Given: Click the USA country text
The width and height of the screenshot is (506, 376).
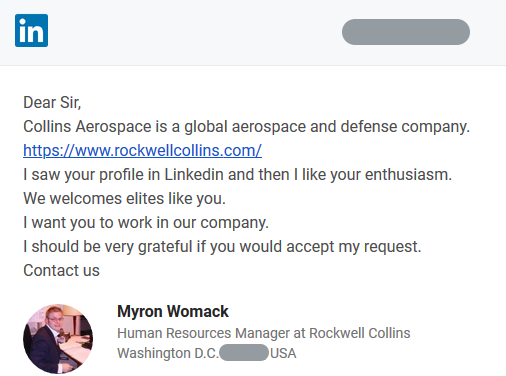Looking at the screenshot, I should pos(283,353).
